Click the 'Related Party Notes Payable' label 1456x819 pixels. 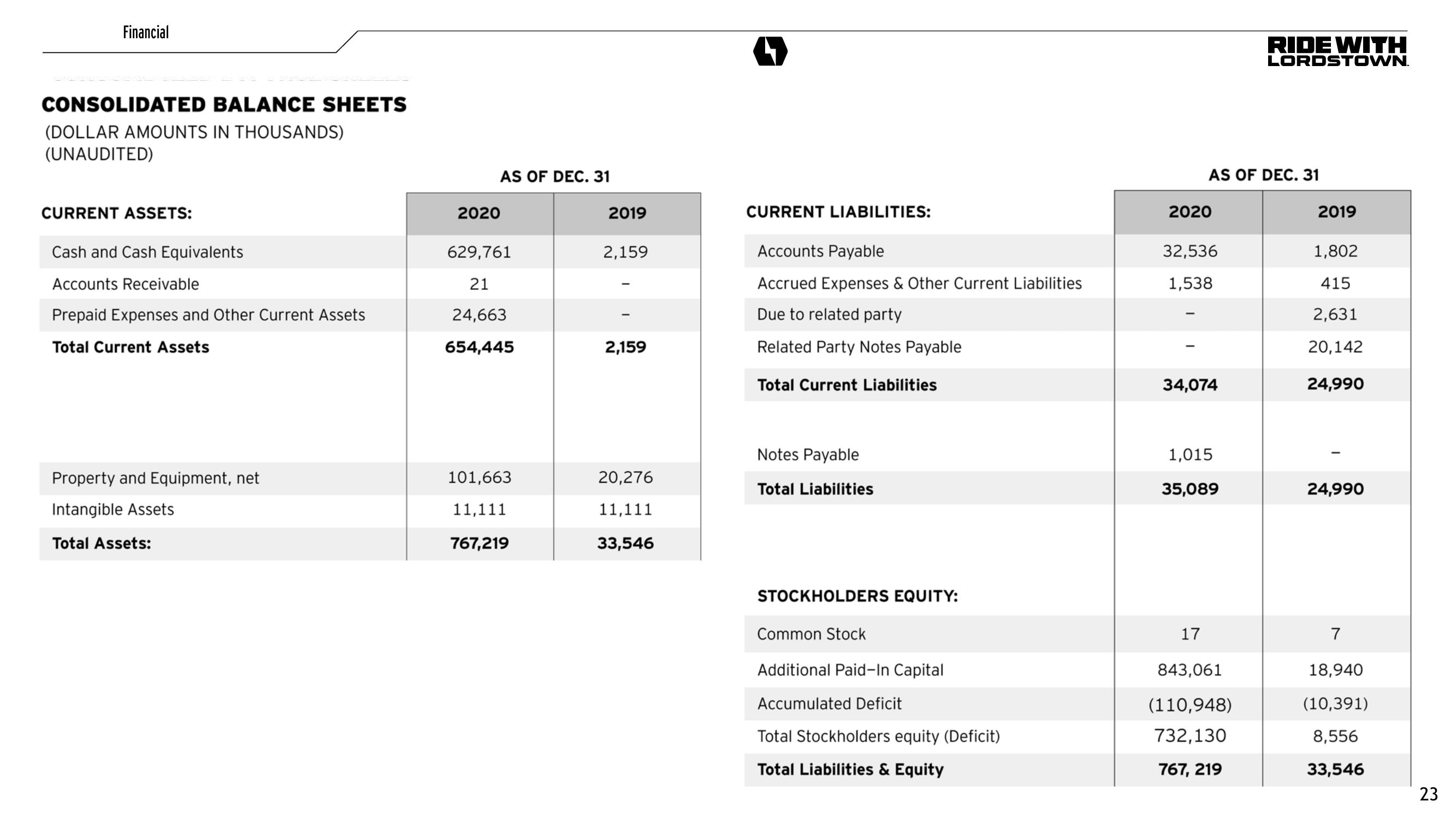click(x=859, y=347)
